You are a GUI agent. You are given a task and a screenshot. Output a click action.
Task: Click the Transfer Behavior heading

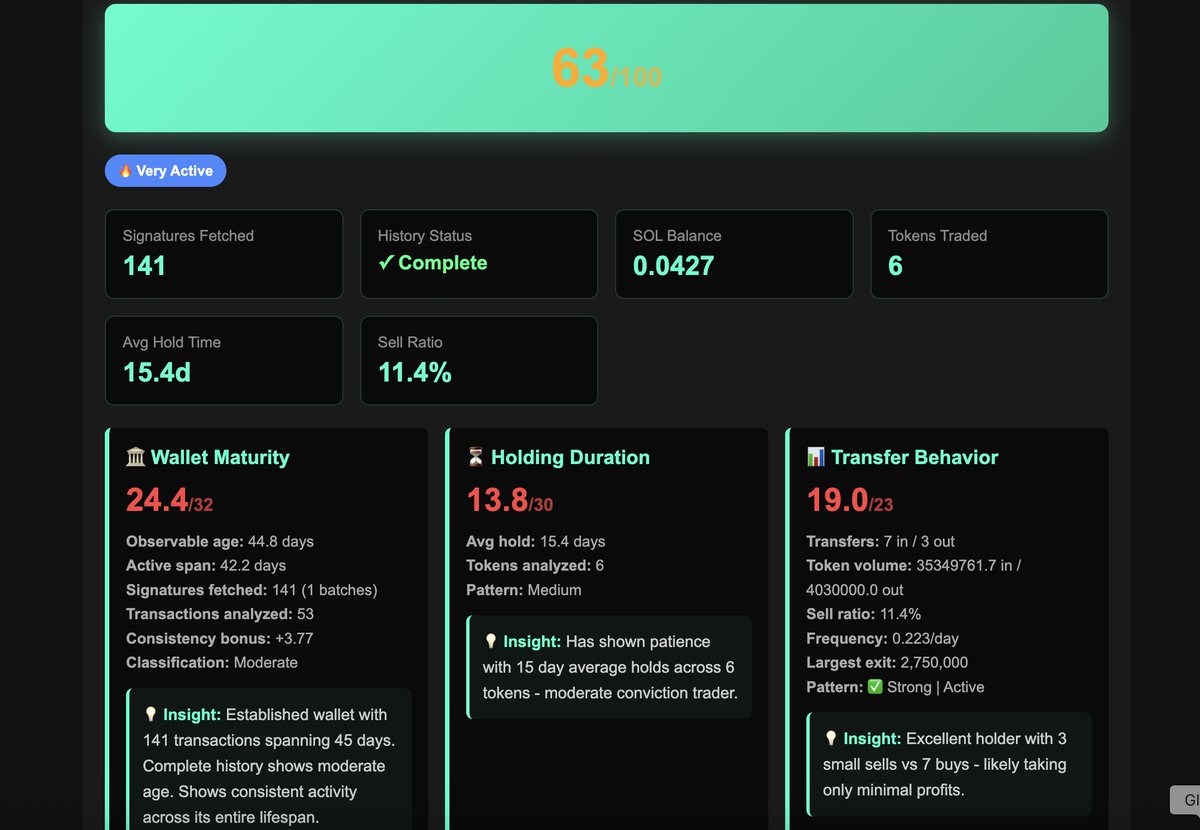[x=902, y=457]
